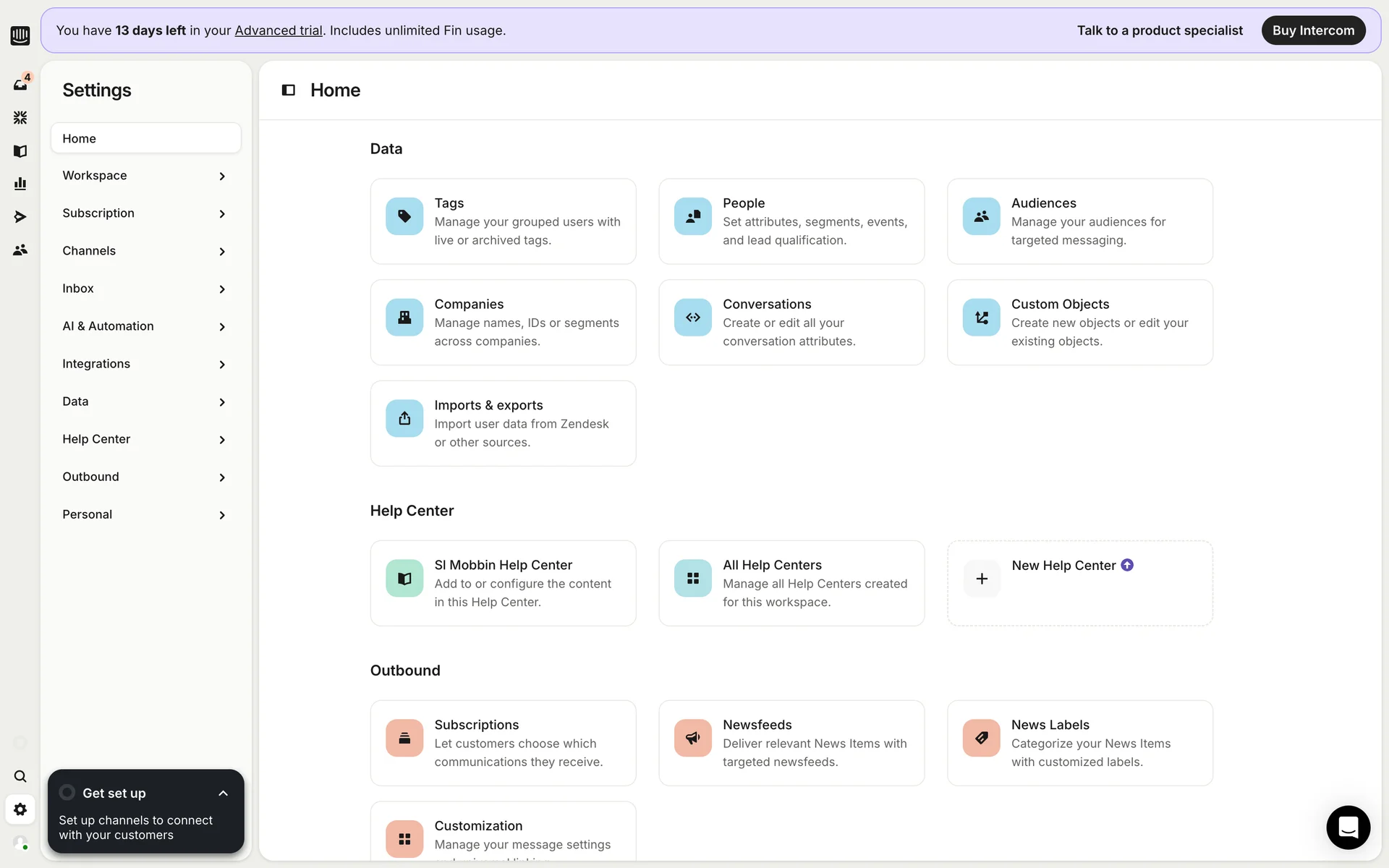This screenshot has width=1389, height=868.
Task: Open the Inbox icon in left rail
Action: click(x=20, y=85)
